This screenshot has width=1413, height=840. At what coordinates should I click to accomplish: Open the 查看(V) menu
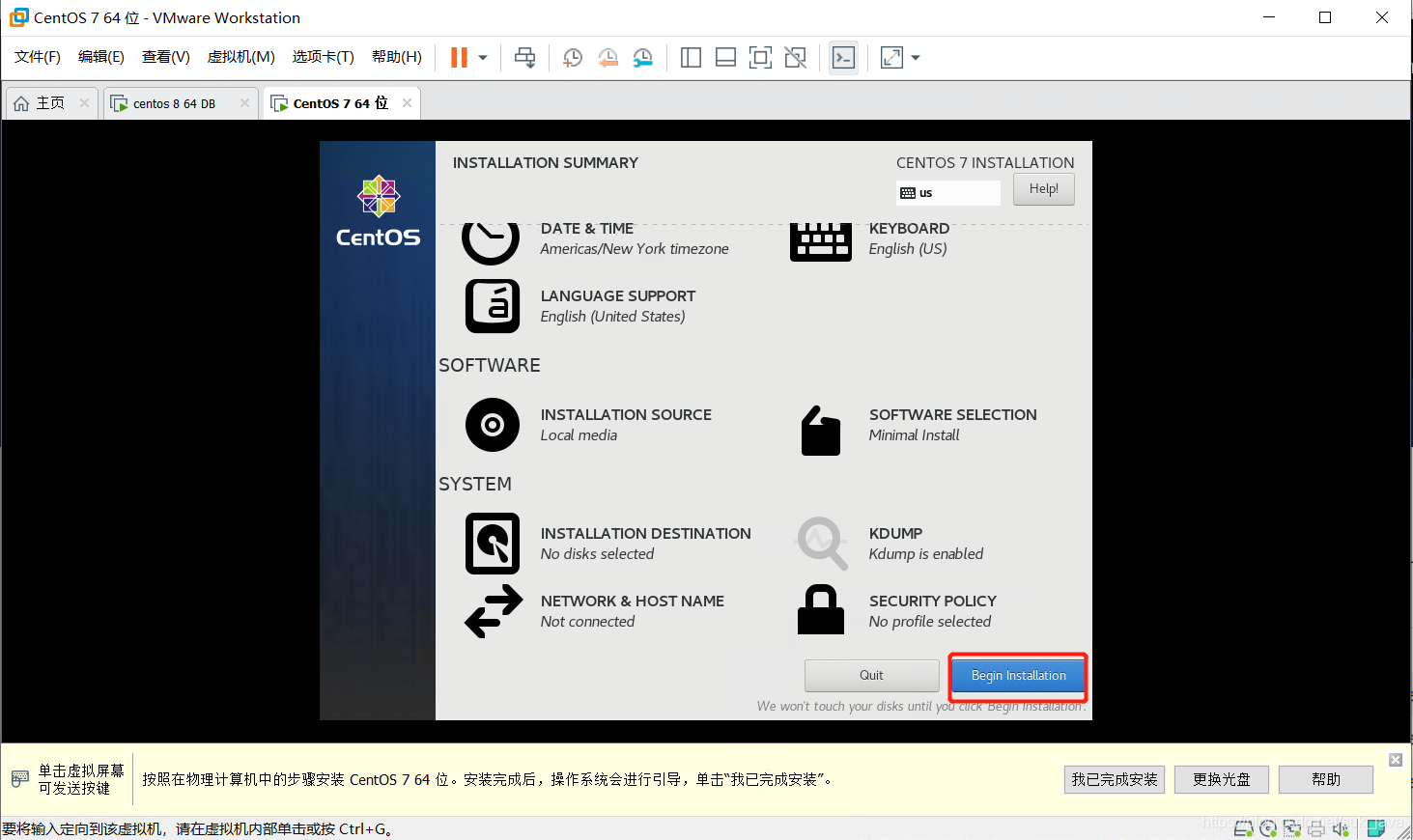click(x=166, y=57)
